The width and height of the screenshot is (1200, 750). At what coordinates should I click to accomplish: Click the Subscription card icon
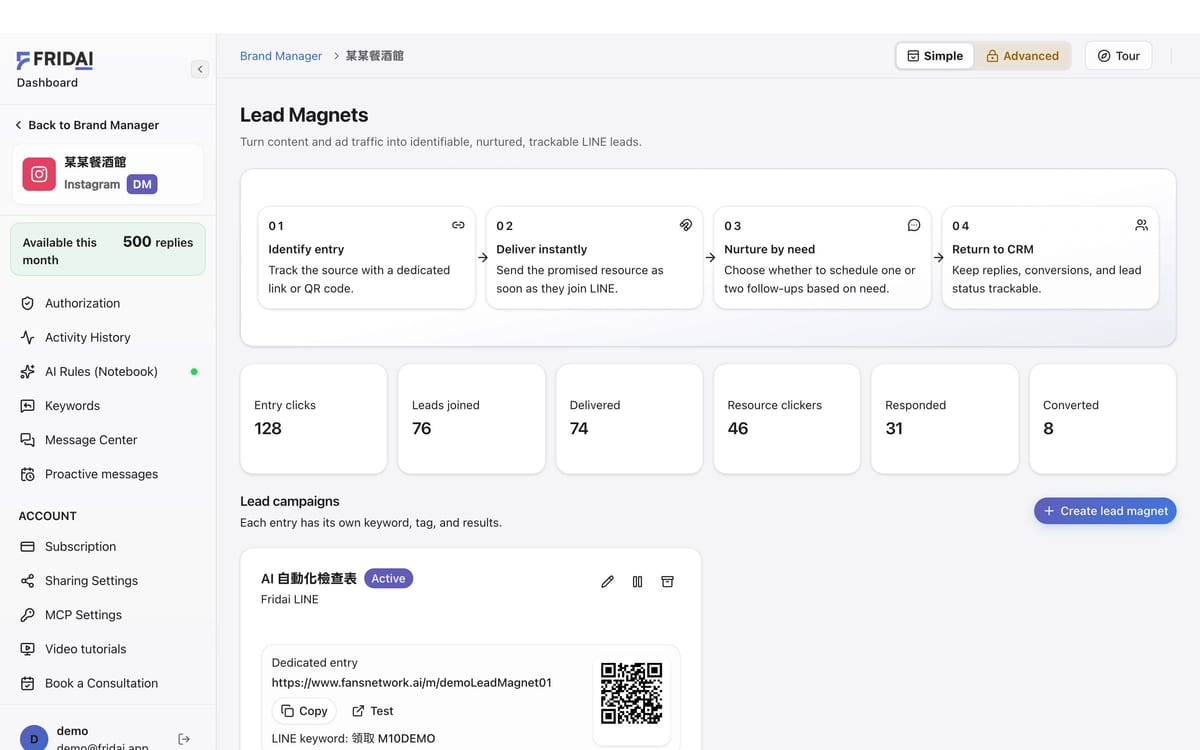27,546
